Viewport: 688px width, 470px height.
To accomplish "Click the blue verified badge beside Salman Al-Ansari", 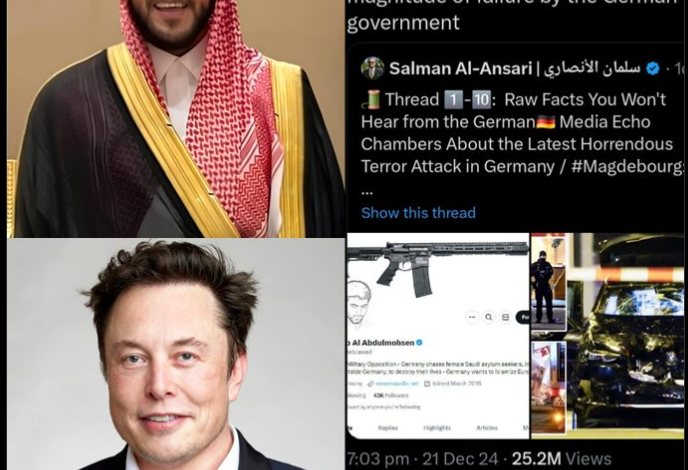I will tap(653, 68).
